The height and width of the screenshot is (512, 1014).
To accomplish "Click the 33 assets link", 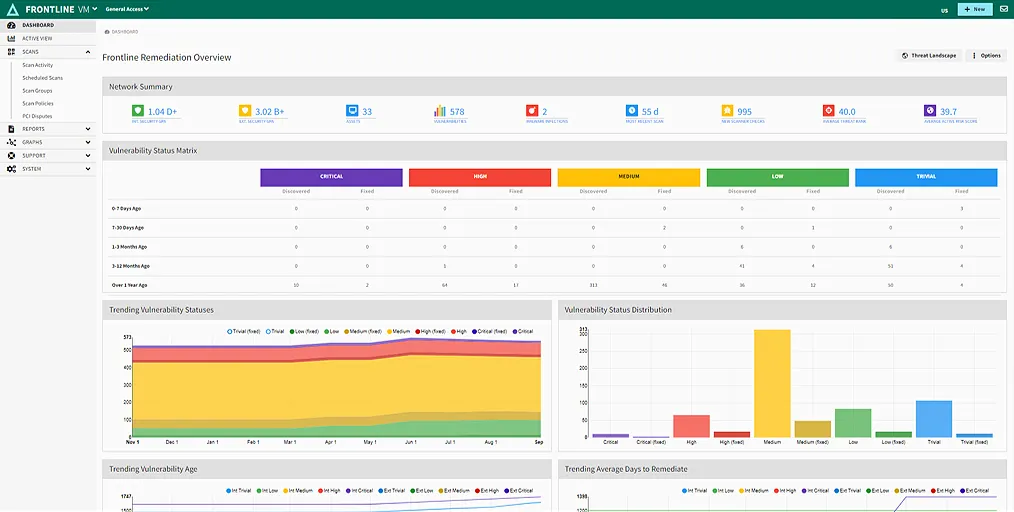I will click(x=367, y=112).
